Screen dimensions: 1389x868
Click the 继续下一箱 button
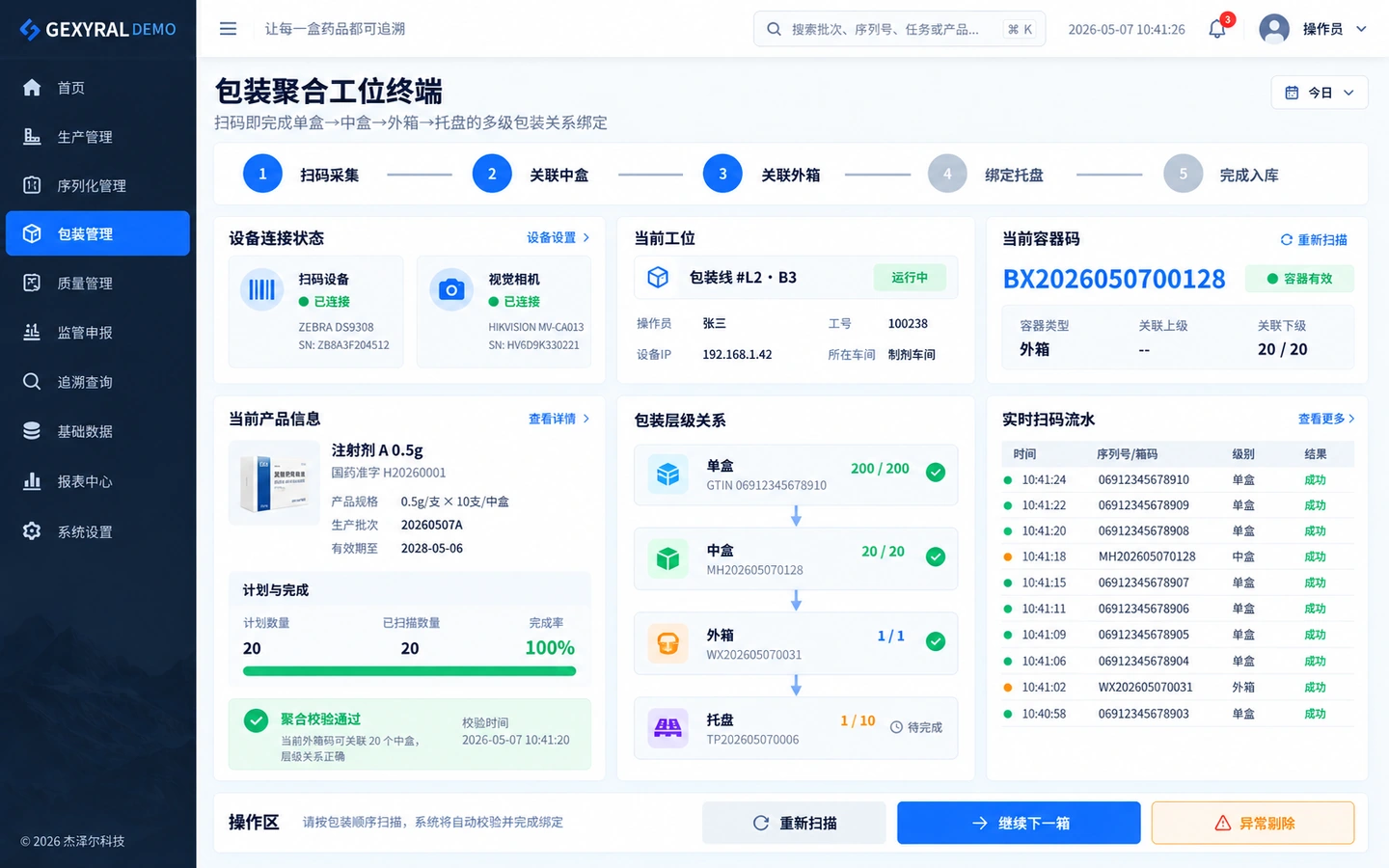point(1019,823)
